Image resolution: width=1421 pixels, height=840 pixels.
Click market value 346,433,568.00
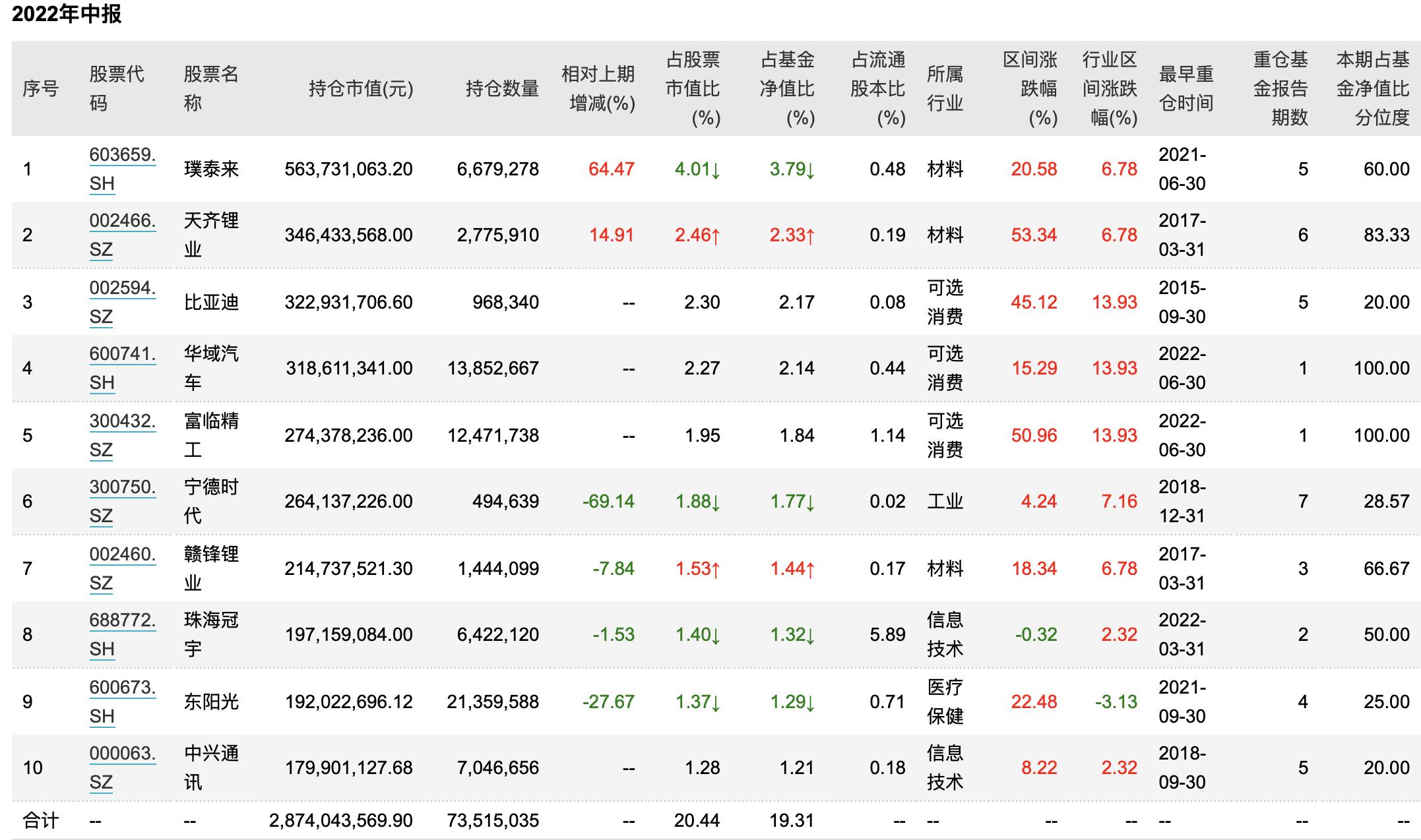[x=348, y=235]
